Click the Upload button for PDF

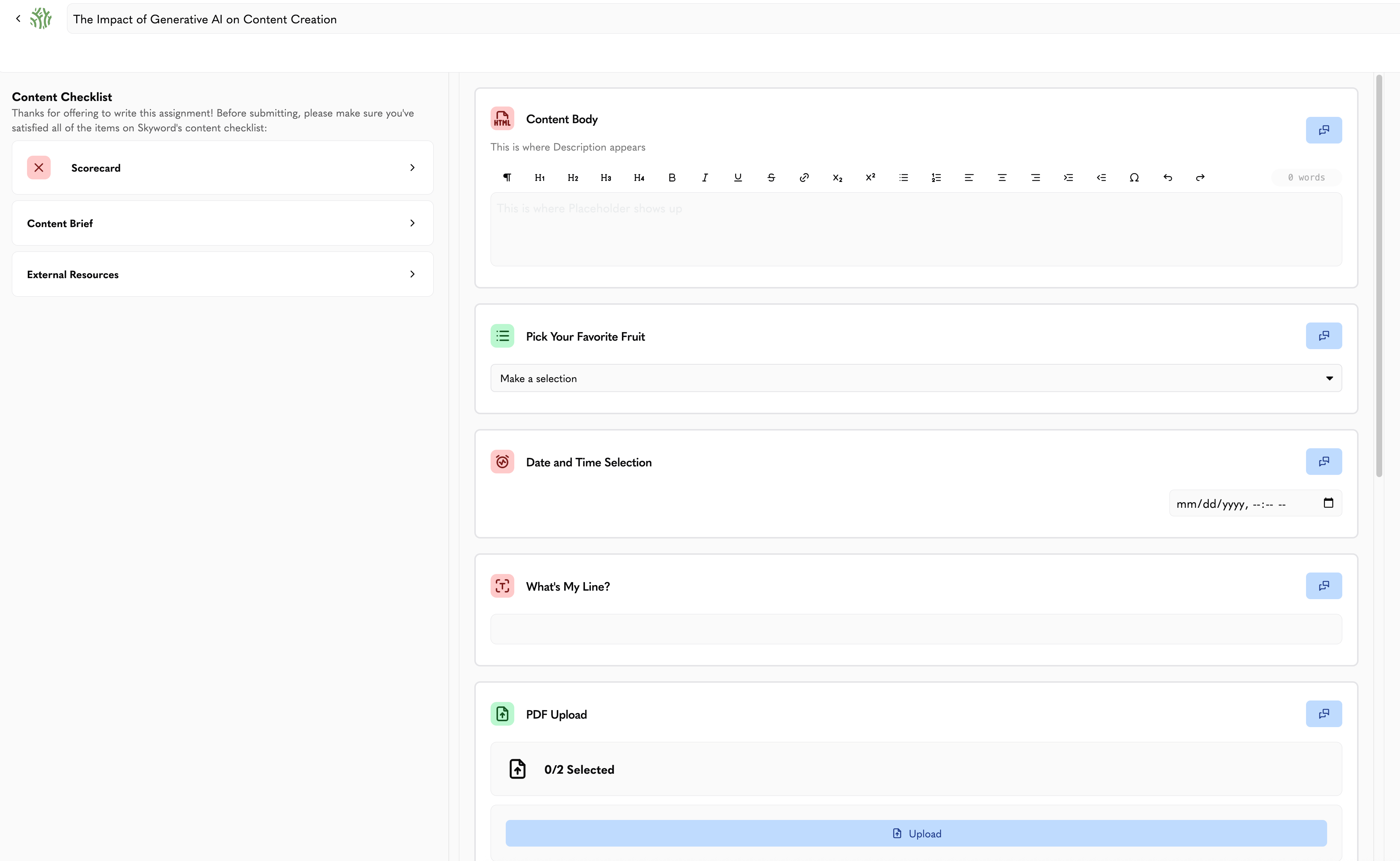point(916,833)
